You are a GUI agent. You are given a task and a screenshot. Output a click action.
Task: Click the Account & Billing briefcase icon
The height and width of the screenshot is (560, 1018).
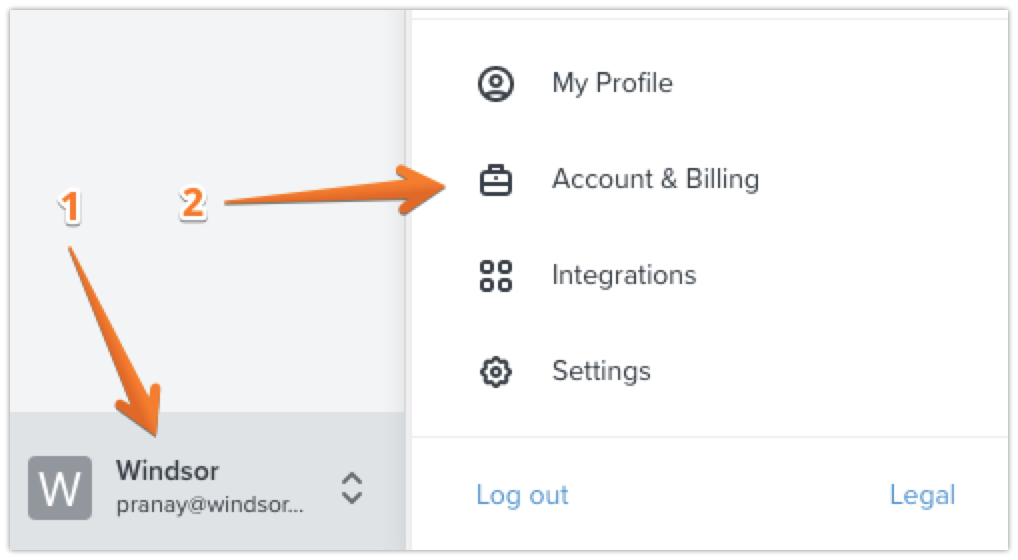click(x=496, y=180)
